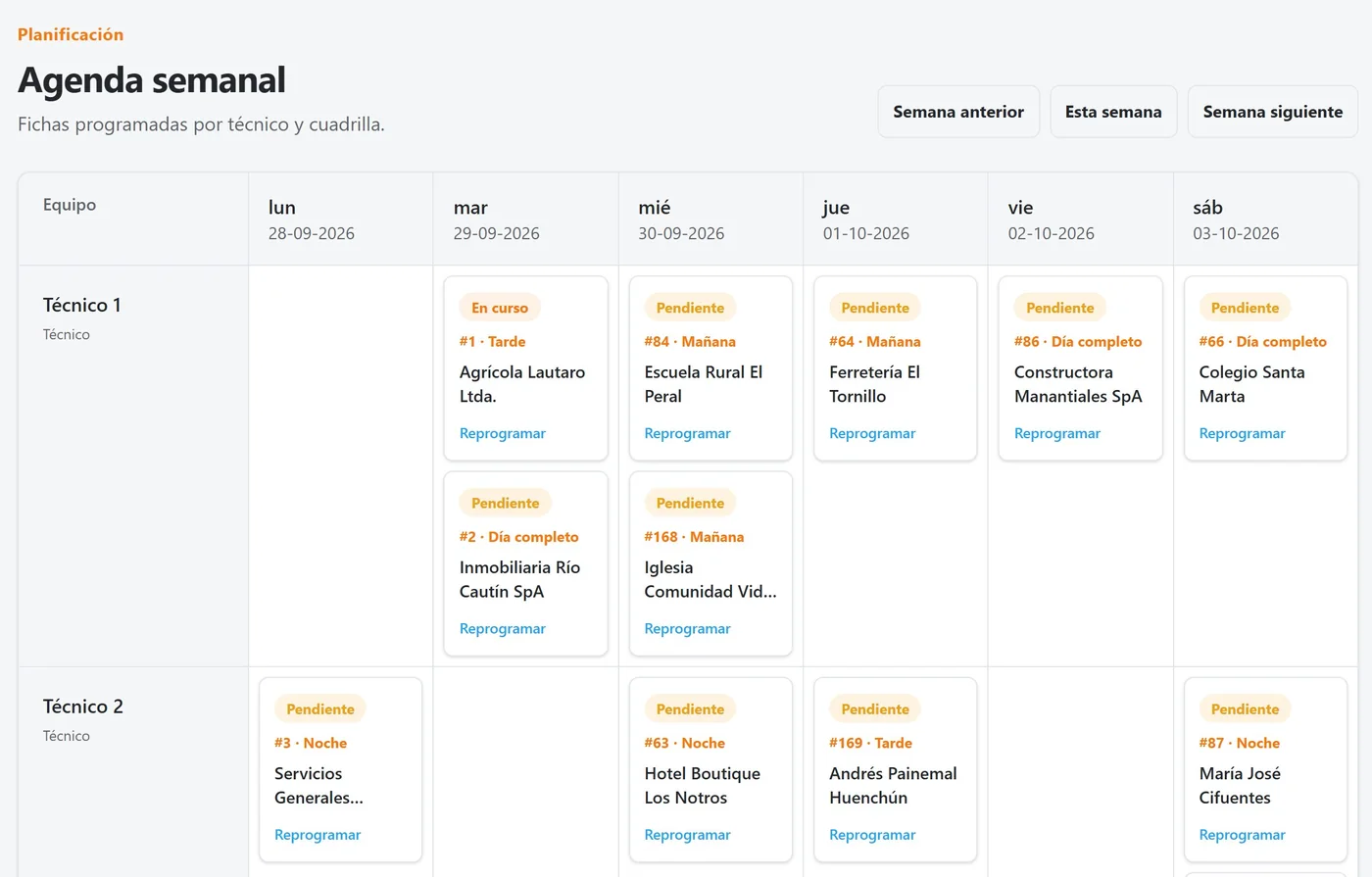The height and width of the screenshot is (877, 1372).
Task: Reprogramar ficha #168 Iglesia Comunidad
Action: point(688,628)
